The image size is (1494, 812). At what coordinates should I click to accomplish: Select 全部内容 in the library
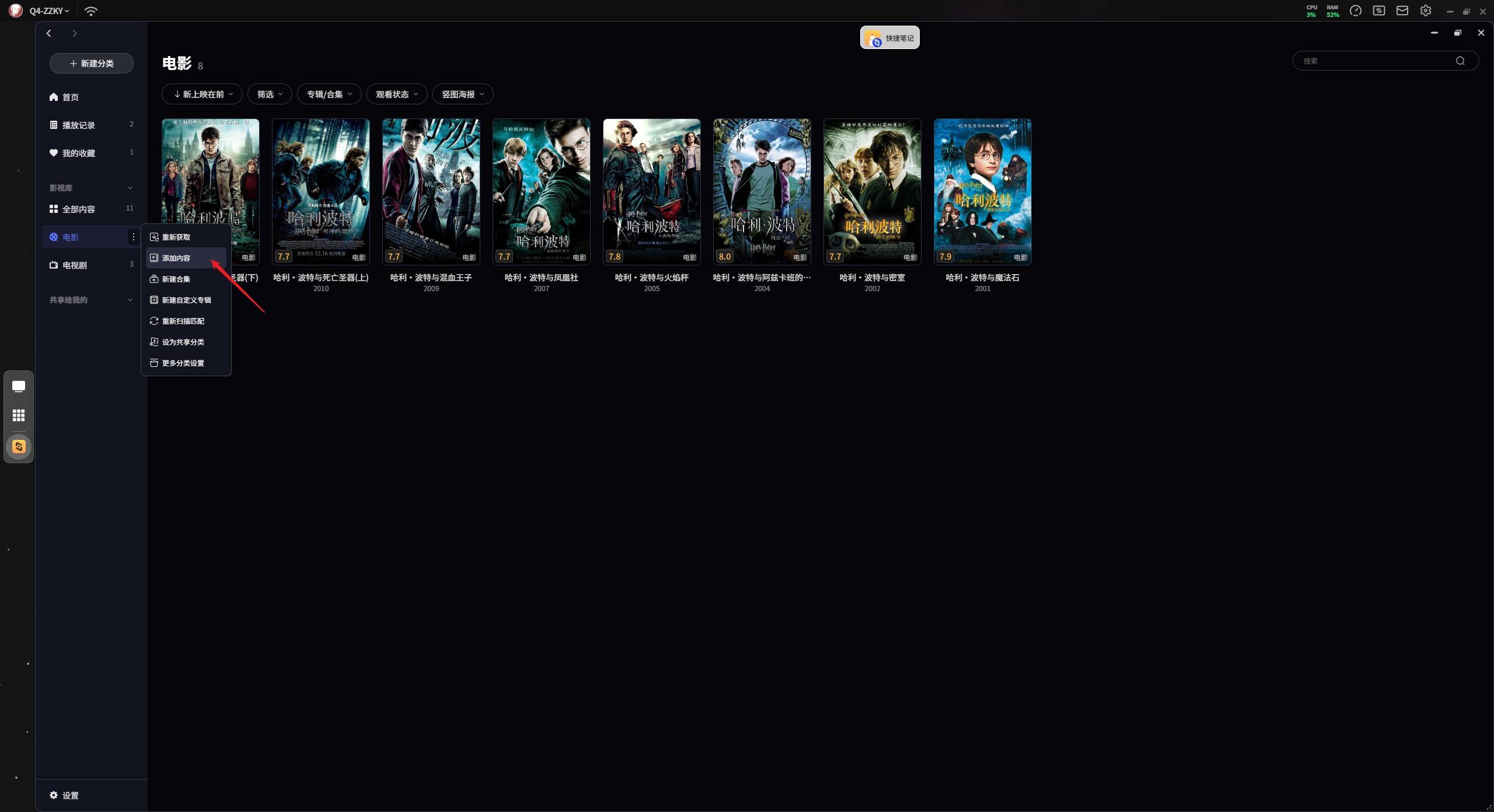91,209
